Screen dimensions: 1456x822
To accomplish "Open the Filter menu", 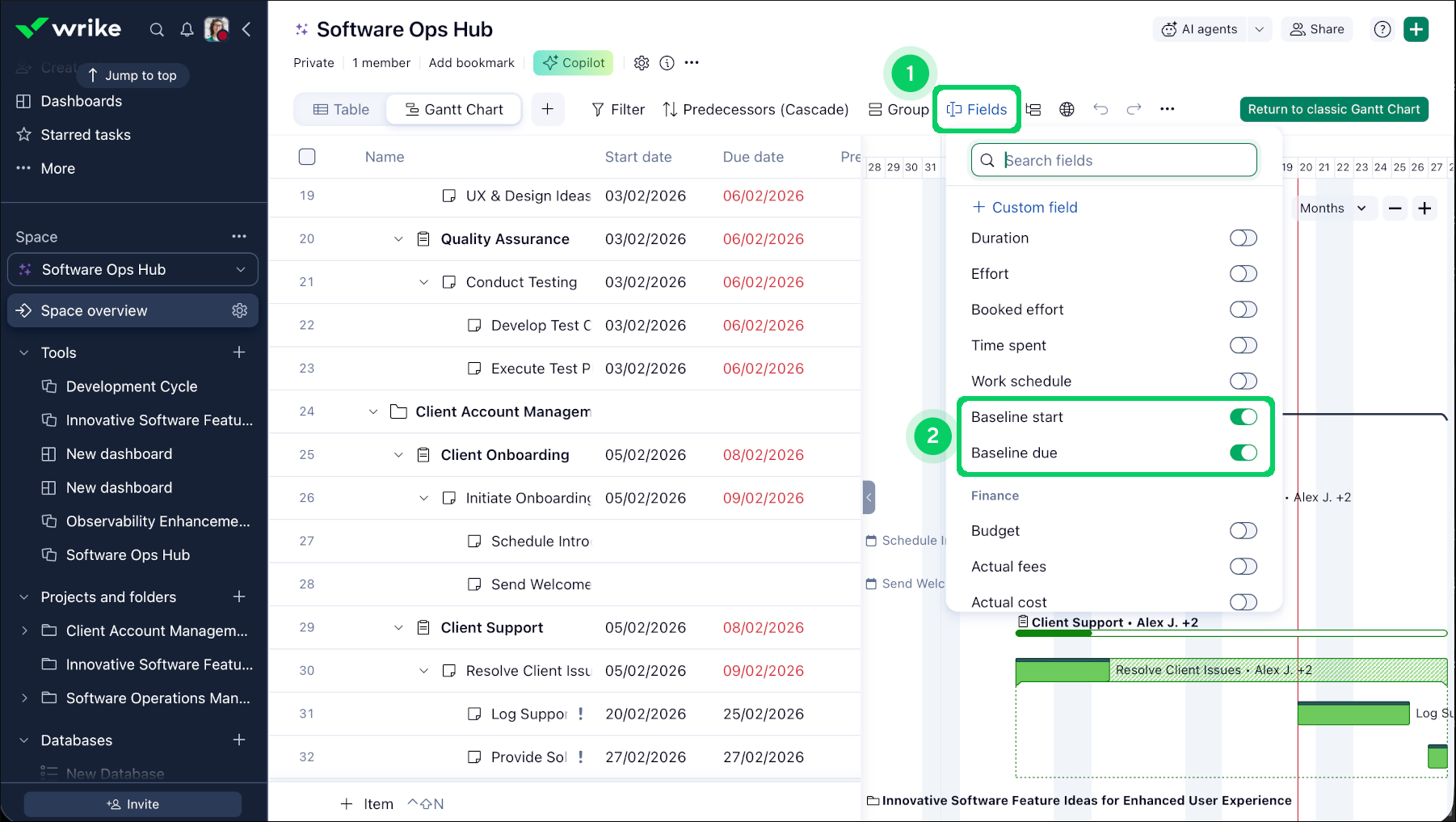I will click(x=618, y=110).
